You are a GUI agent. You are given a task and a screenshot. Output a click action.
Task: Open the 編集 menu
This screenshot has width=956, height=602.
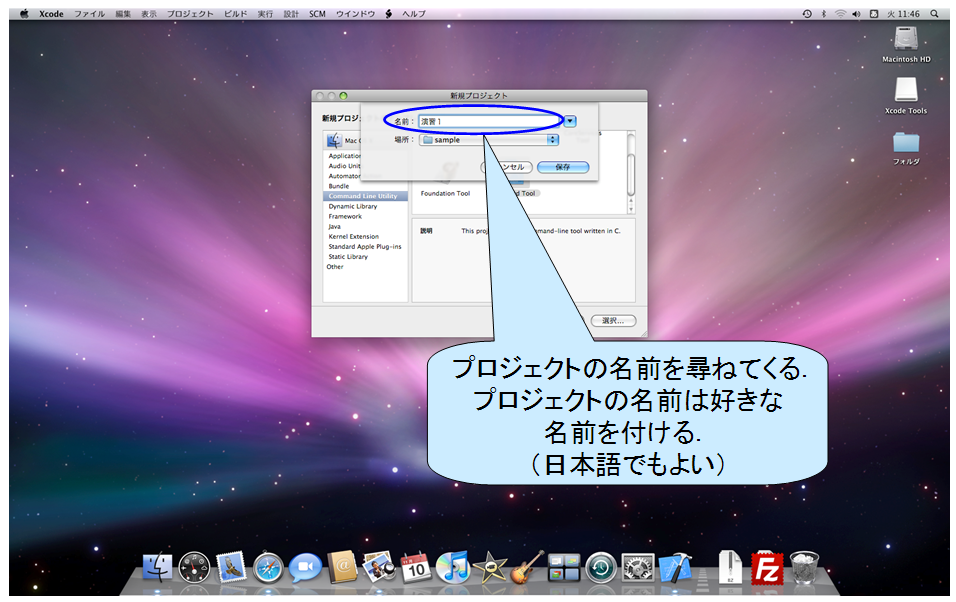(123, 13)
